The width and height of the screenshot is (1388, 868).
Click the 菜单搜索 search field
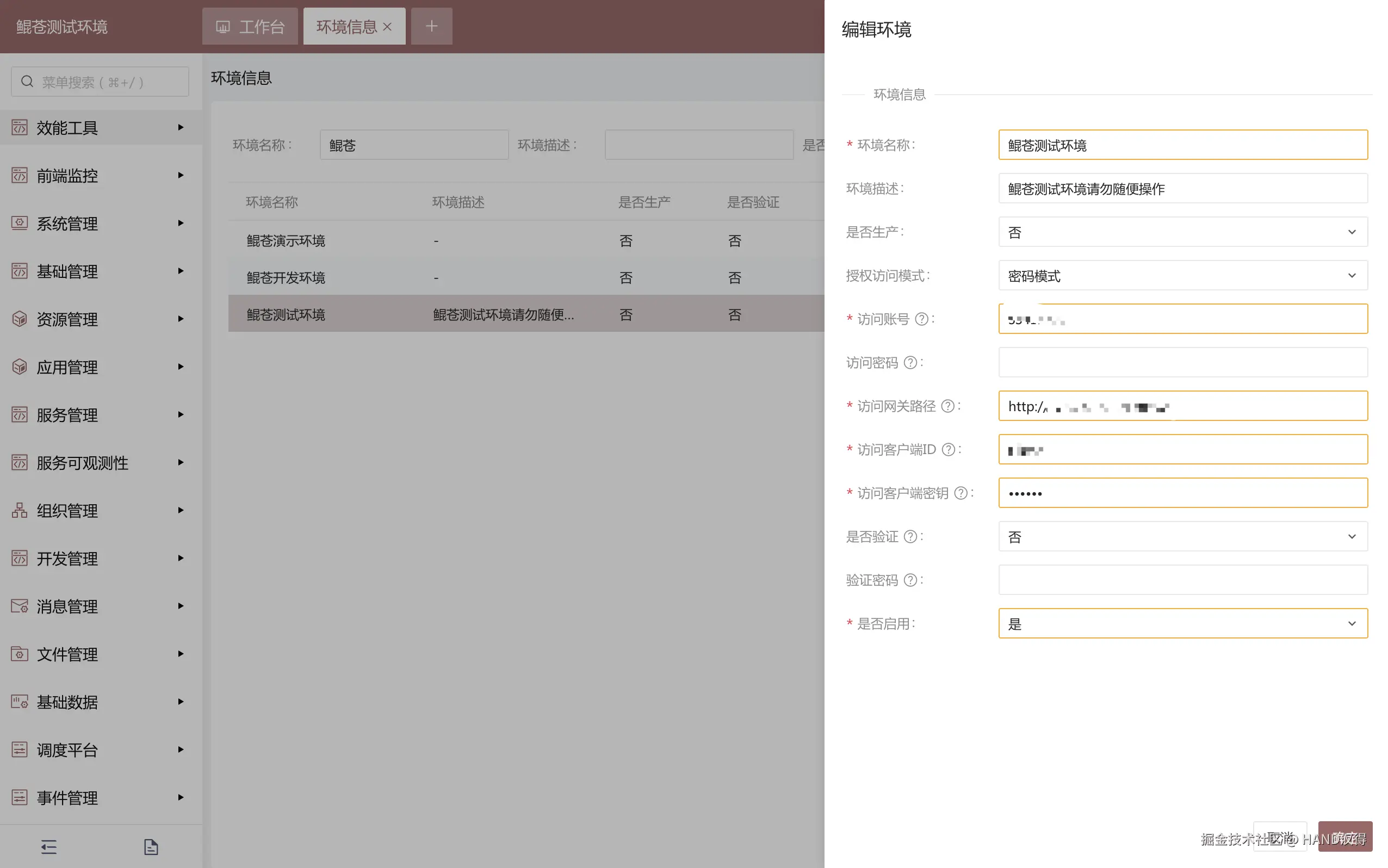click(101, 82)
